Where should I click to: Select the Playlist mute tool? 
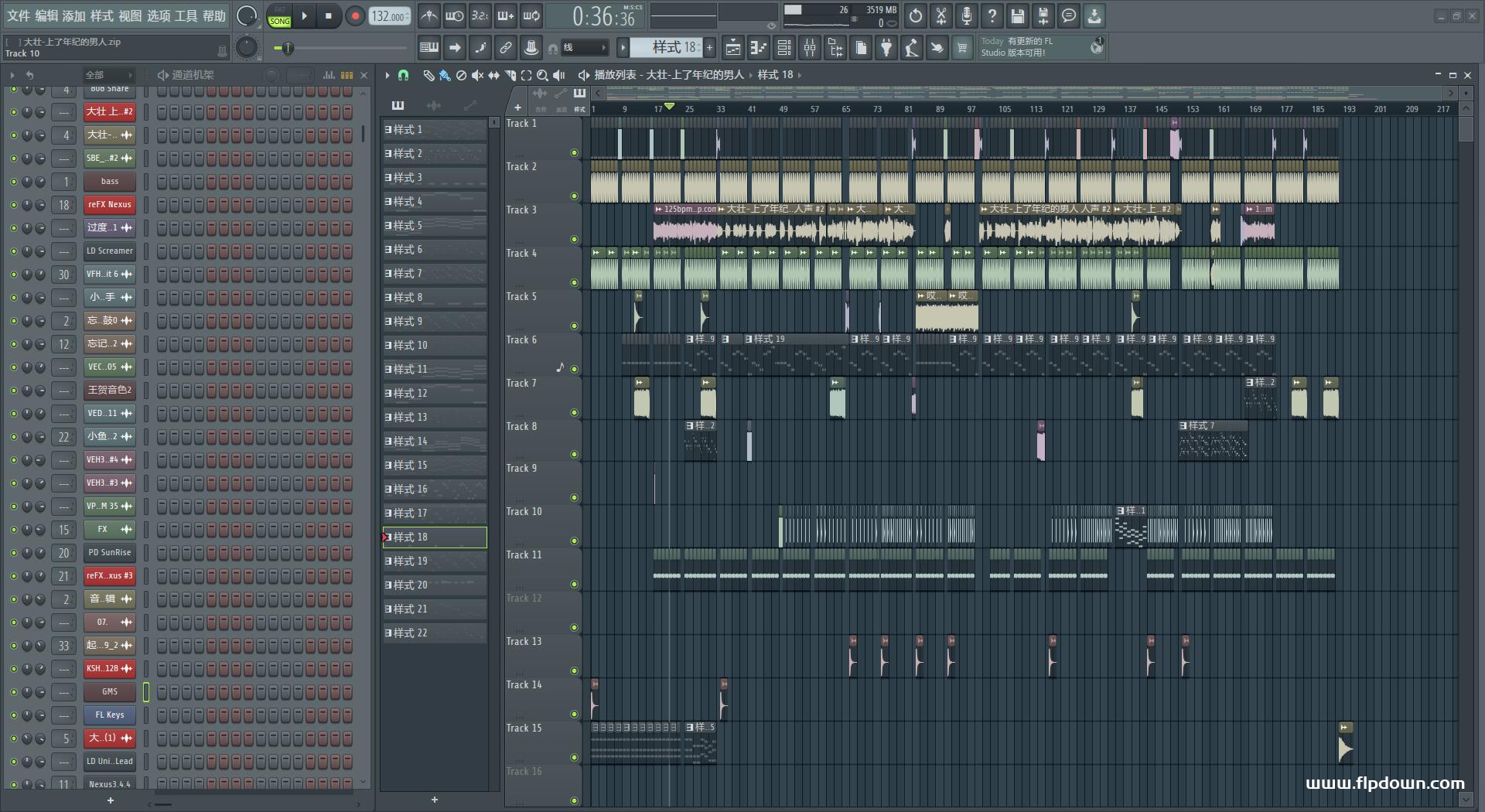[477, 75]
